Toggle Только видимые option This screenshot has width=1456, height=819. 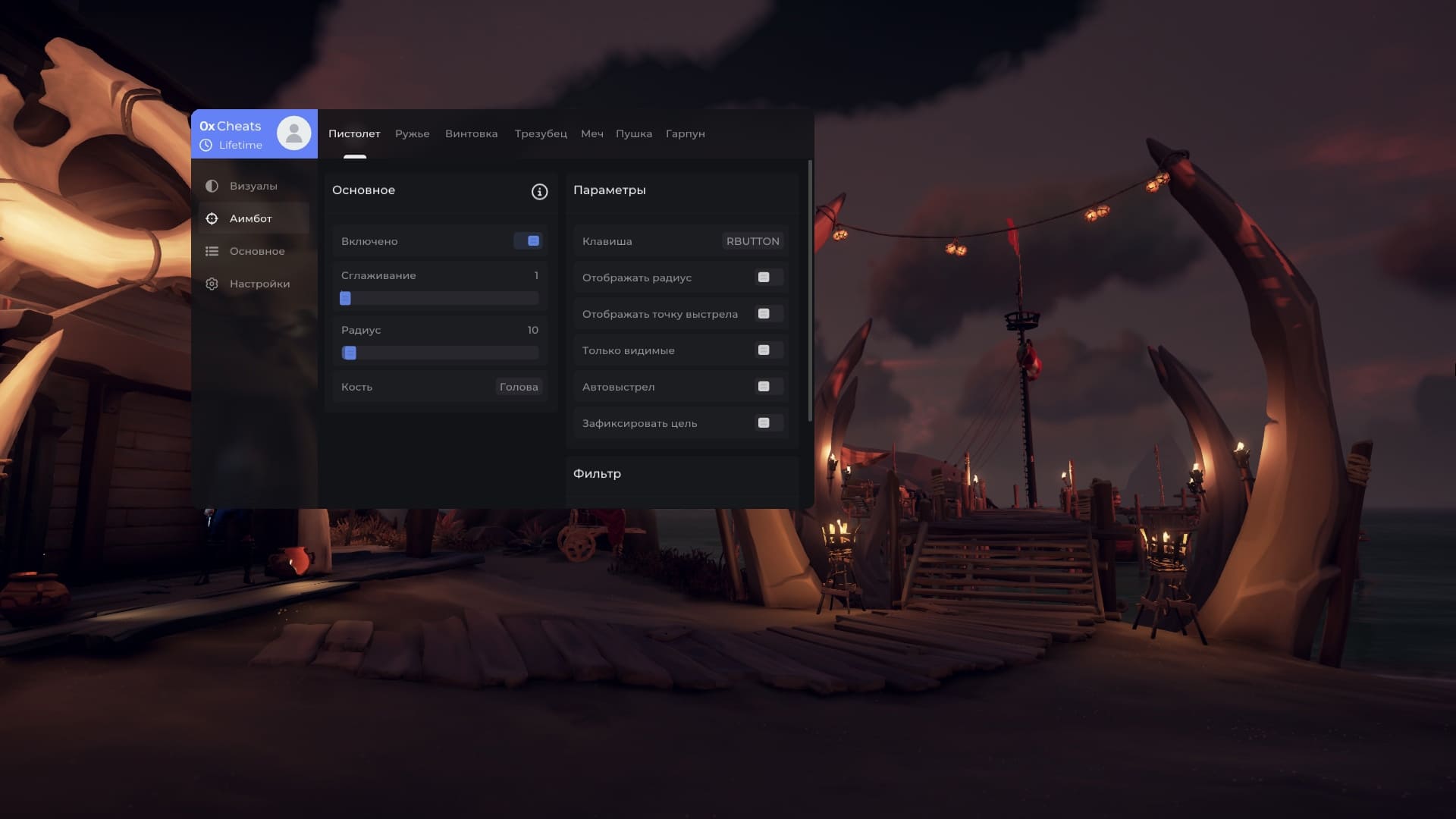pos(768,350)
